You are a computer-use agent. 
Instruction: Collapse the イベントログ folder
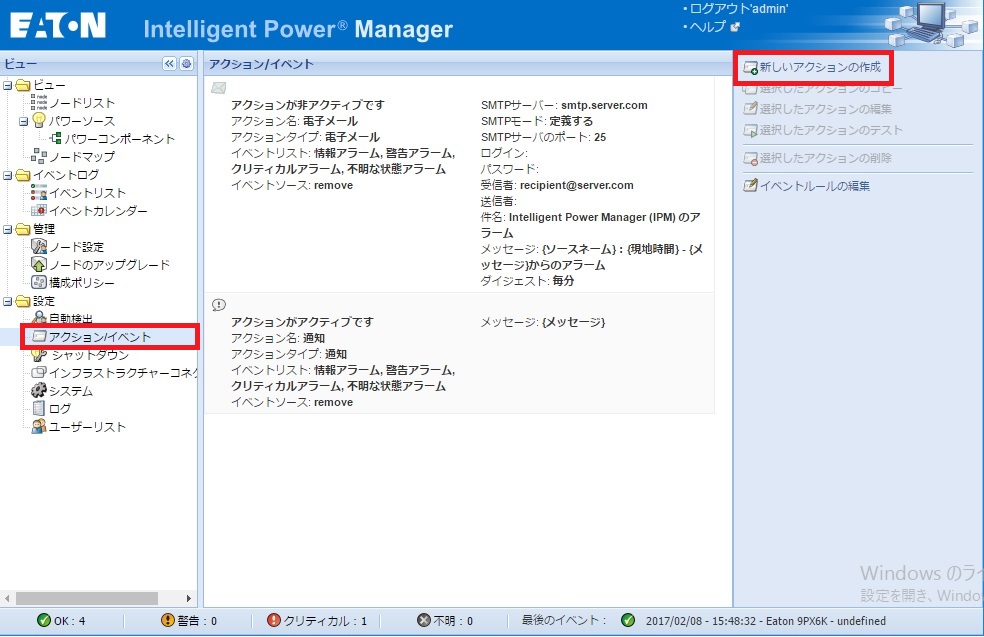click(8, 175)
